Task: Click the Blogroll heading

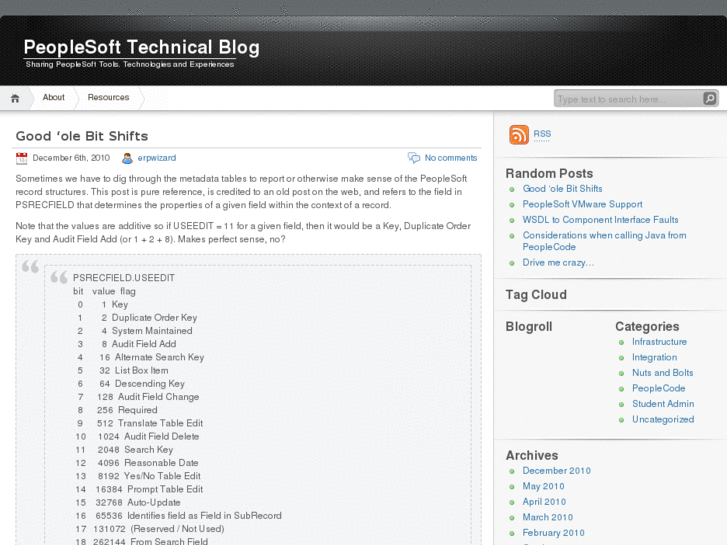Action: coord(529,327)
